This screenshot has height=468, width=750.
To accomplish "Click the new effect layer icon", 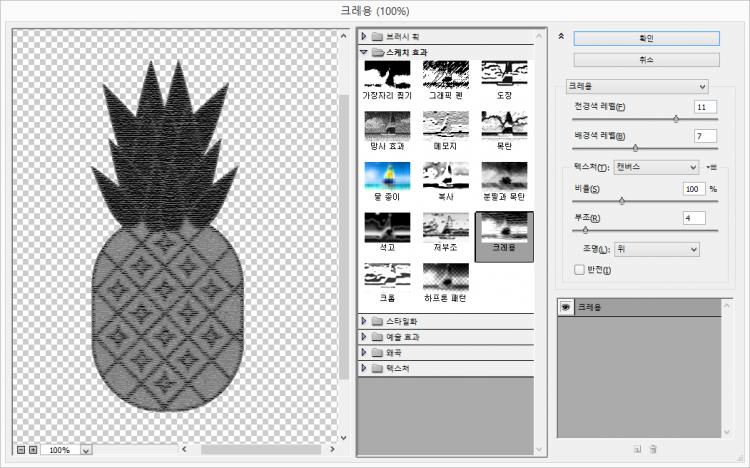I will tap(636, 450).
